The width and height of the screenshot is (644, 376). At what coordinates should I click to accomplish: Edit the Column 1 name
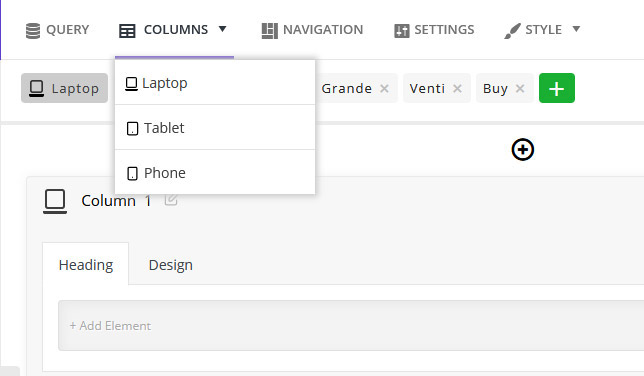coord(171,200)
